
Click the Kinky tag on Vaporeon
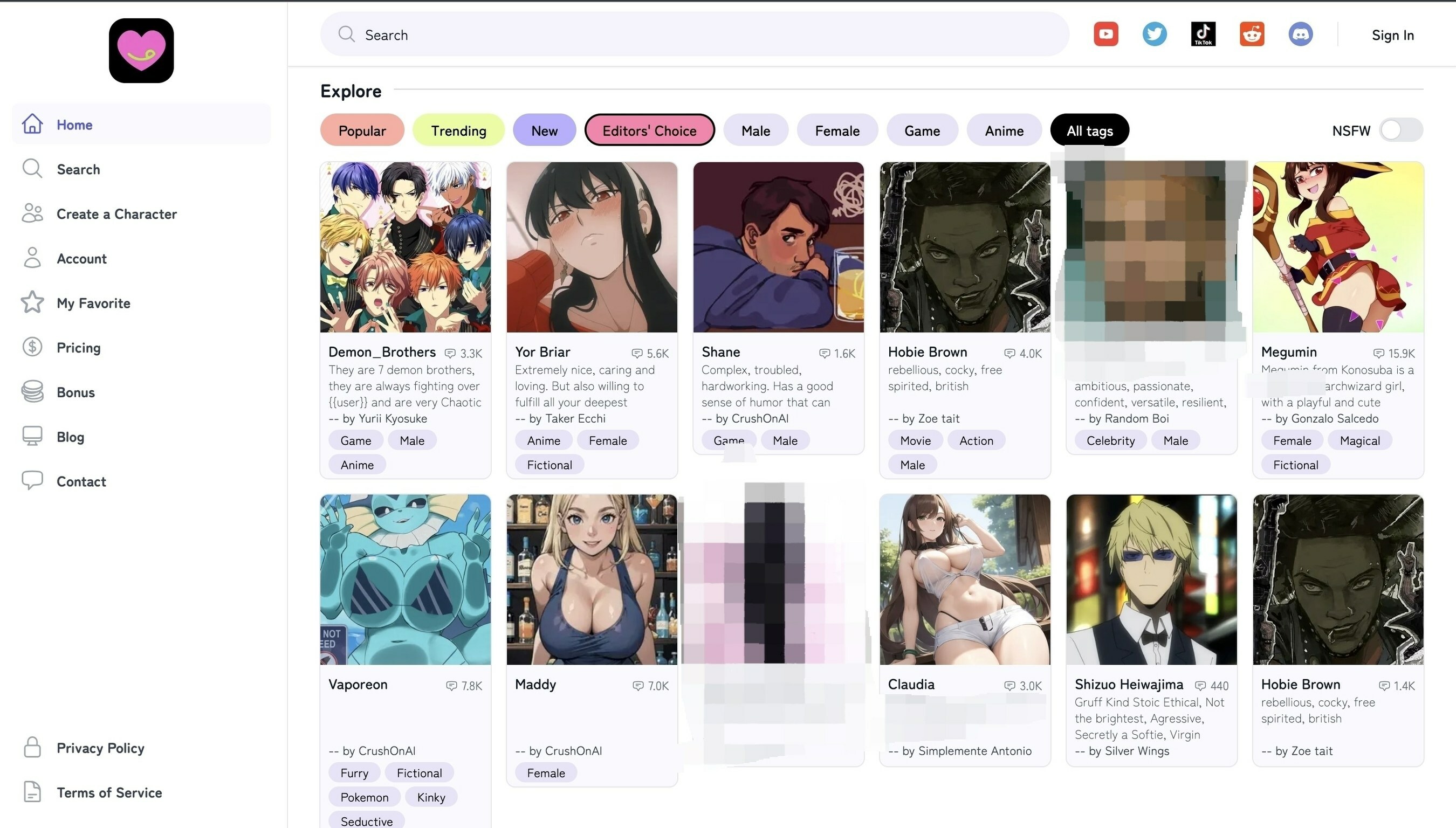pos(431,797)
